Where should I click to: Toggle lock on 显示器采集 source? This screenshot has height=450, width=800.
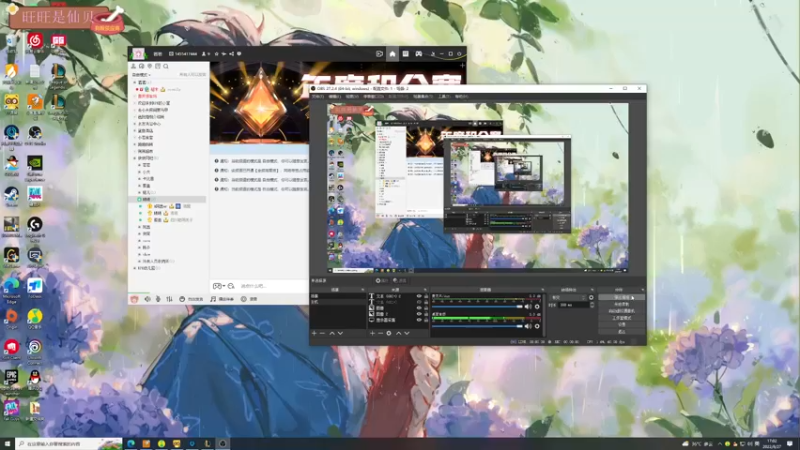point(426,320)
